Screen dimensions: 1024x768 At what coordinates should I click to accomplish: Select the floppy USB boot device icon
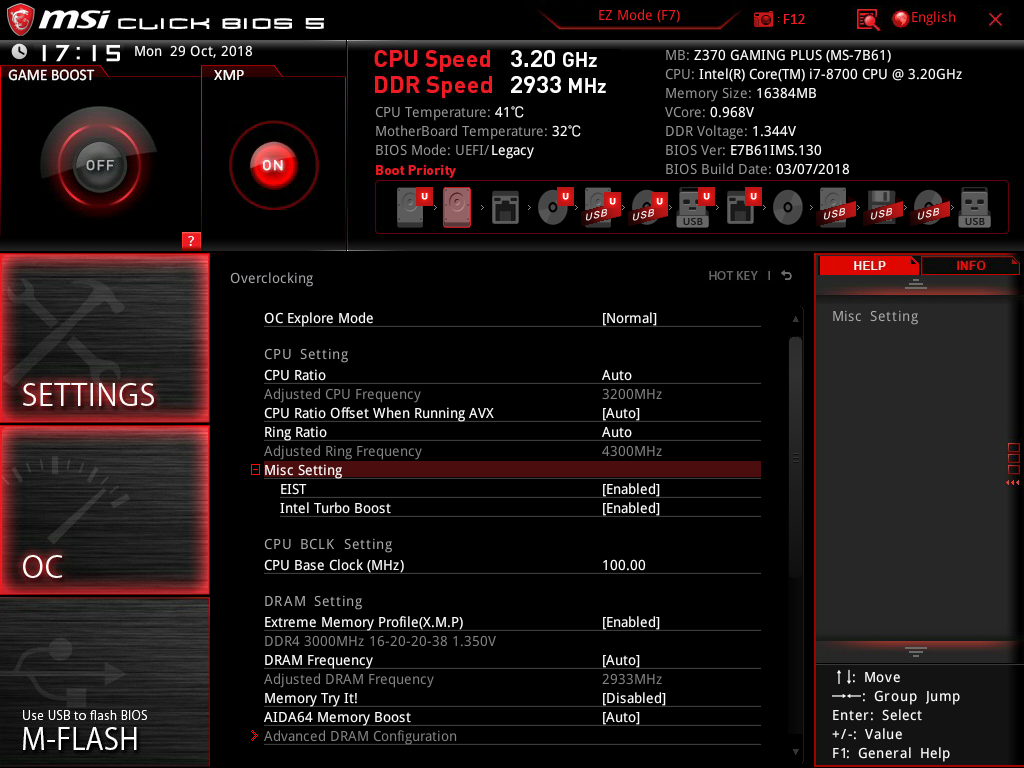pos(880,208)
